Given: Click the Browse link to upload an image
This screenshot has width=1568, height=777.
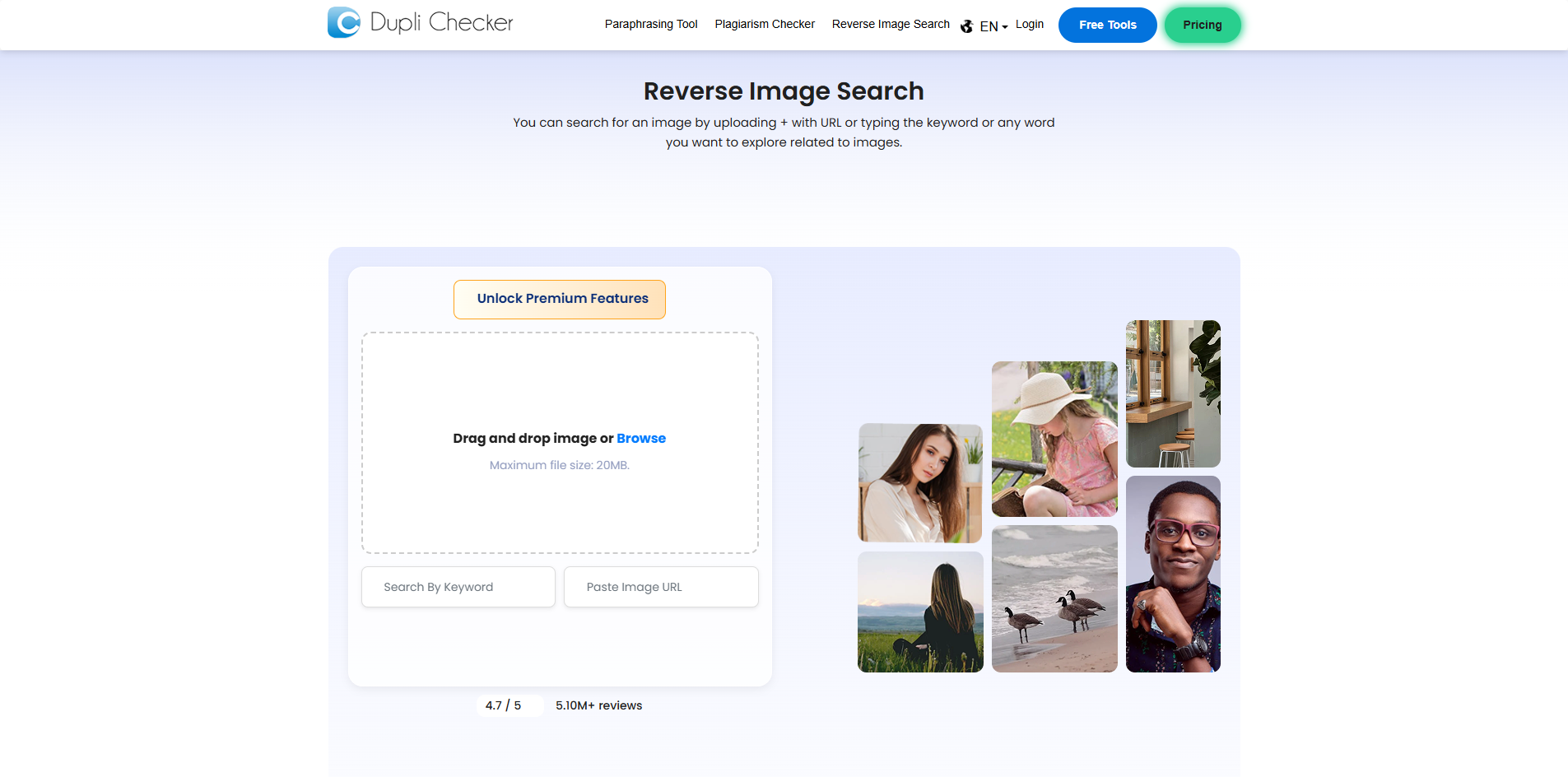Looking at the screenshot, I should pos(641,438).
